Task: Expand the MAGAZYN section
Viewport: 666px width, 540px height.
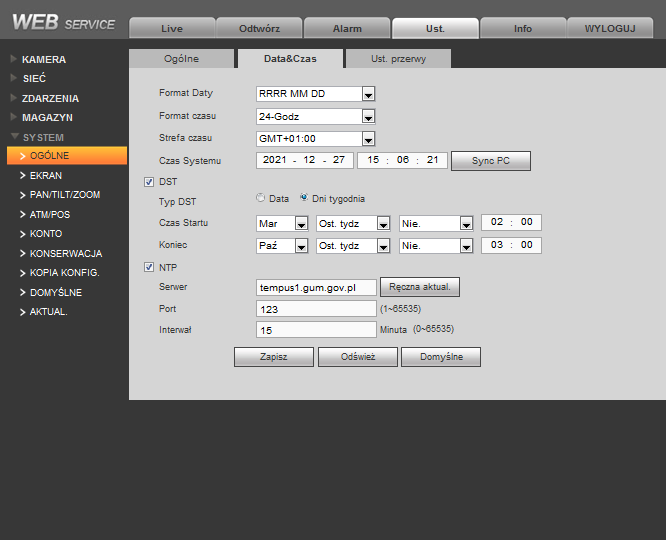Action: [47, 118]
